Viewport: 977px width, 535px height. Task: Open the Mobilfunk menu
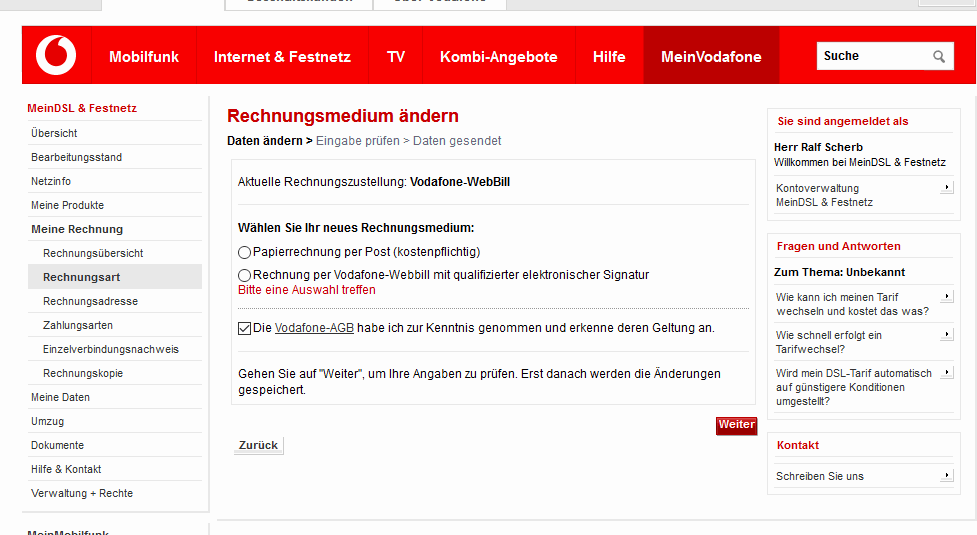pyautogui.click(x=144, y=57)
